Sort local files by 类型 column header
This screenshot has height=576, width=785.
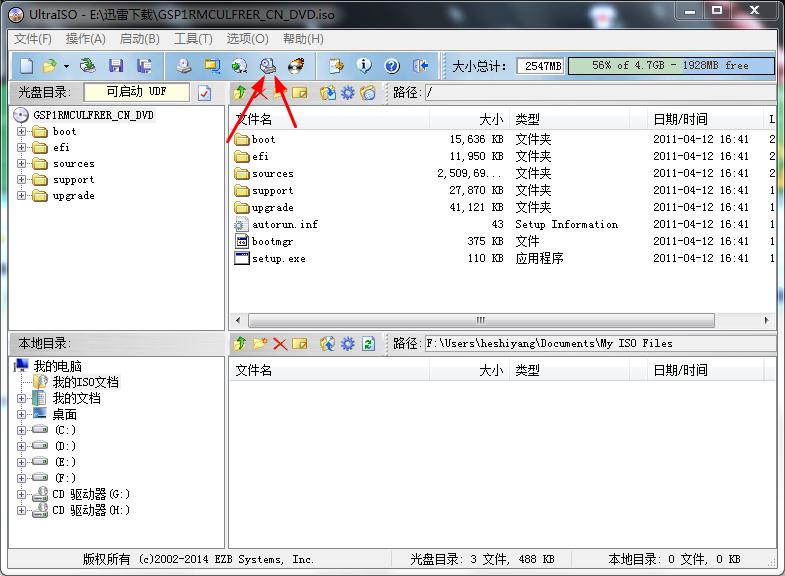click(x=570, y=371)
